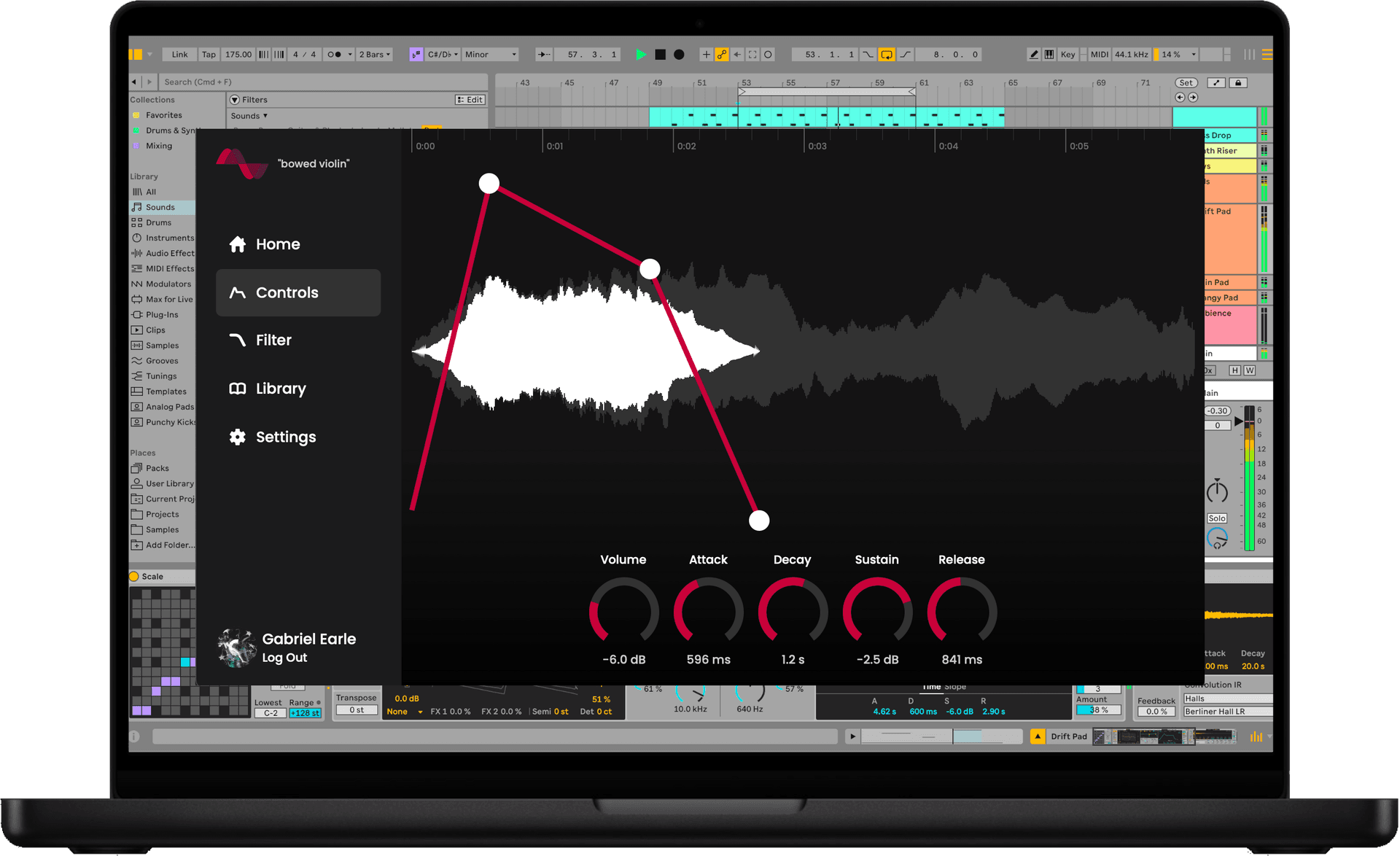Click browser history back arrow
The width and height of the screenshot is (1400, 856).
pyautogui.click(x=134, y=82)
